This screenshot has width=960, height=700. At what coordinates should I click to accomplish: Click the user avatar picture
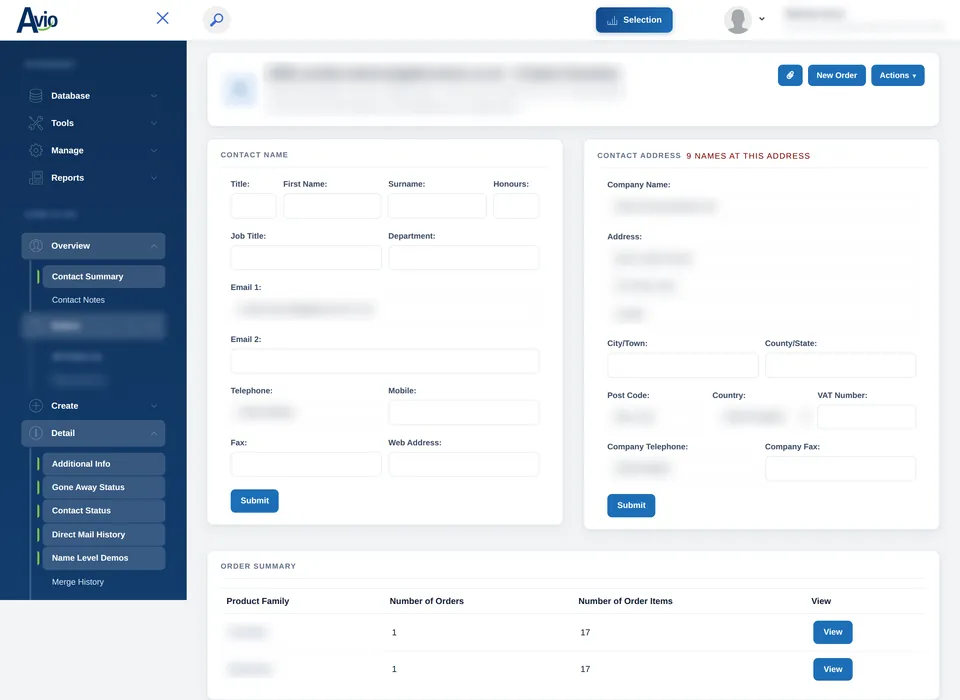pyautogui.click(x=737, y=20)
